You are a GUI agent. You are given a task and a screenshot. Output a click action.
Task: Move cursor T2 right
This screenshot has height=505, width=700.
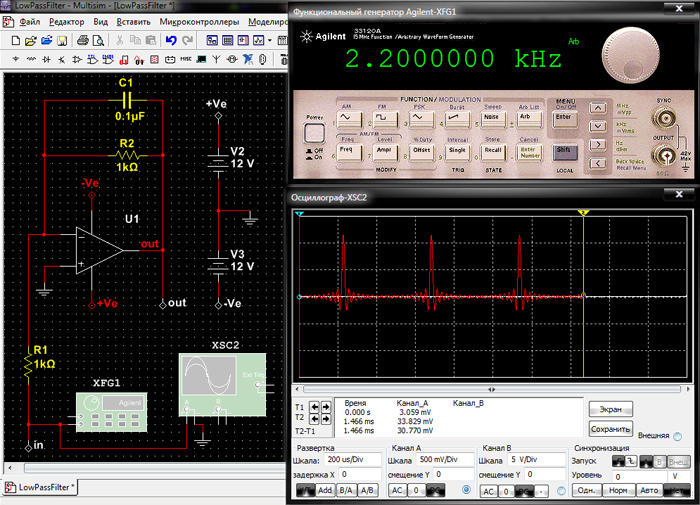click(x=326, y=419)
